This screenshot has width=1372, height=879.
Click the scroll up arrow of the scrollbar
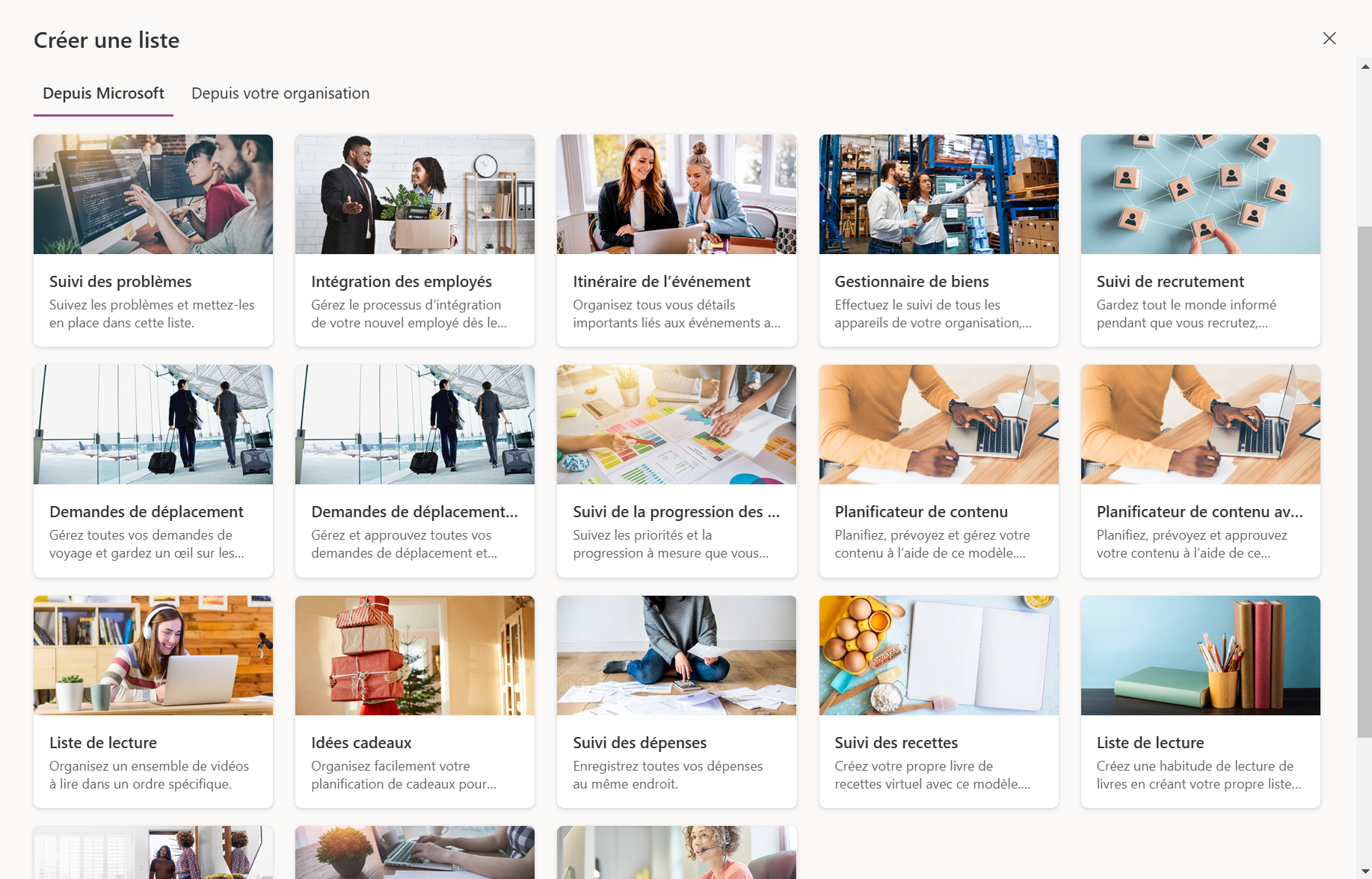1365,67
